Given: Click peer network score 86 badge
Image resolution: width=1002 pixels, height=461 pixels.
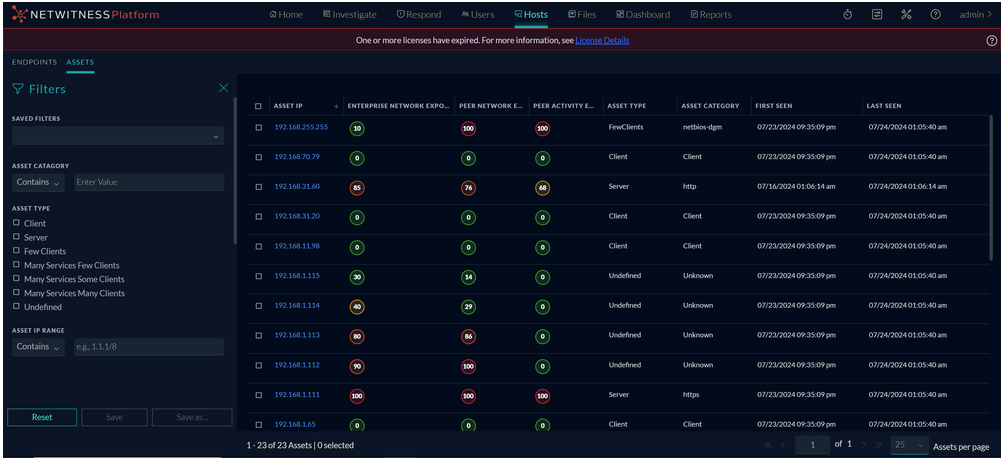Looking at the screenshot, I should point(469,337).
